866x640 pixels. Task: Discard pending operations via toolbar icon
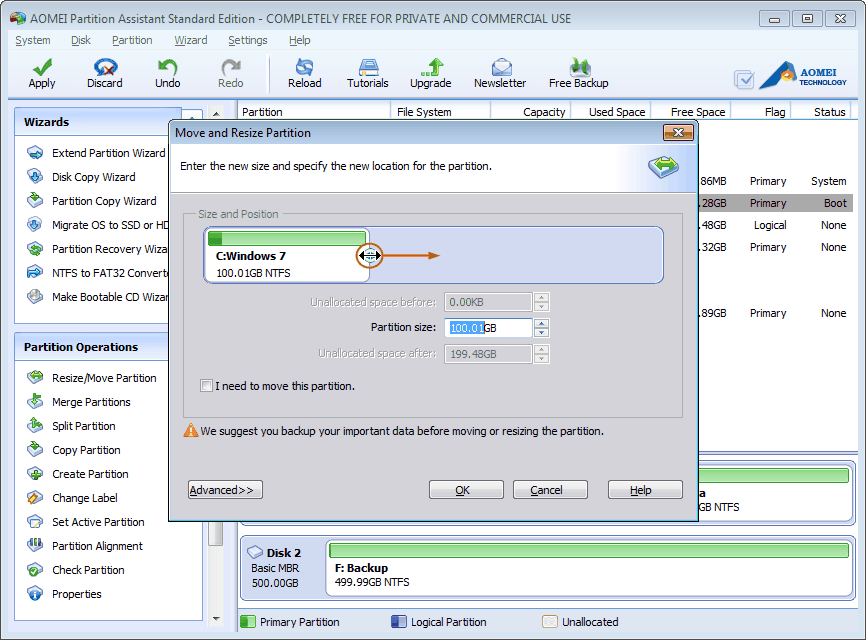click(104, 72)
